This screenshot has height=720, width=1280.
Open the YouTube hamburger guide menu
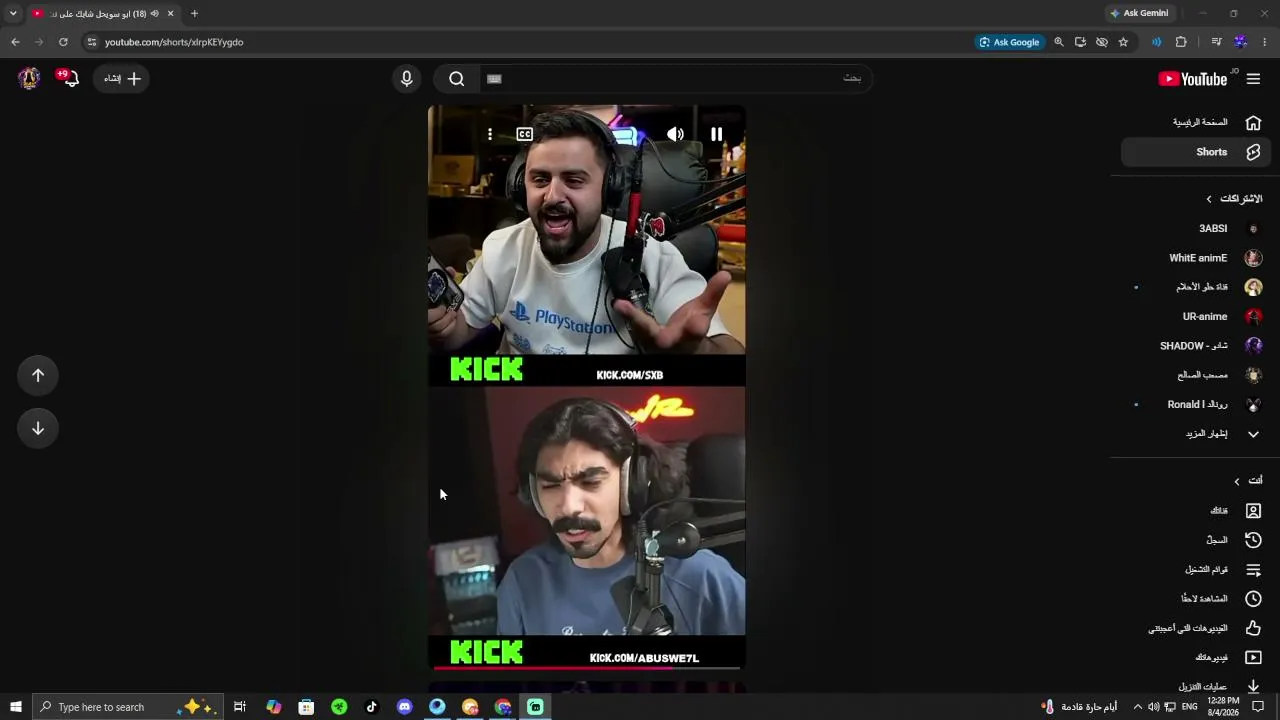pos(1253,79)
